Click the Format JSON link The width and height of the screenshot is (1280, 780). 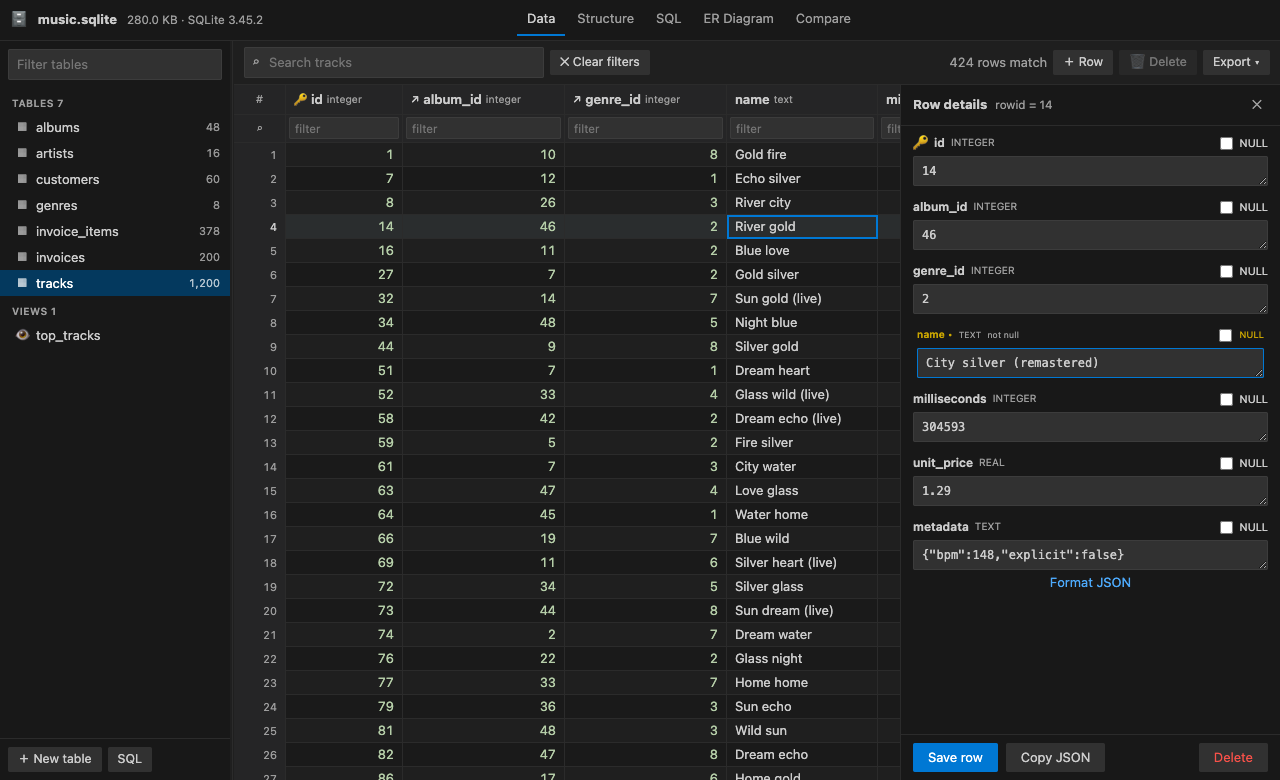coord(1090,582)
